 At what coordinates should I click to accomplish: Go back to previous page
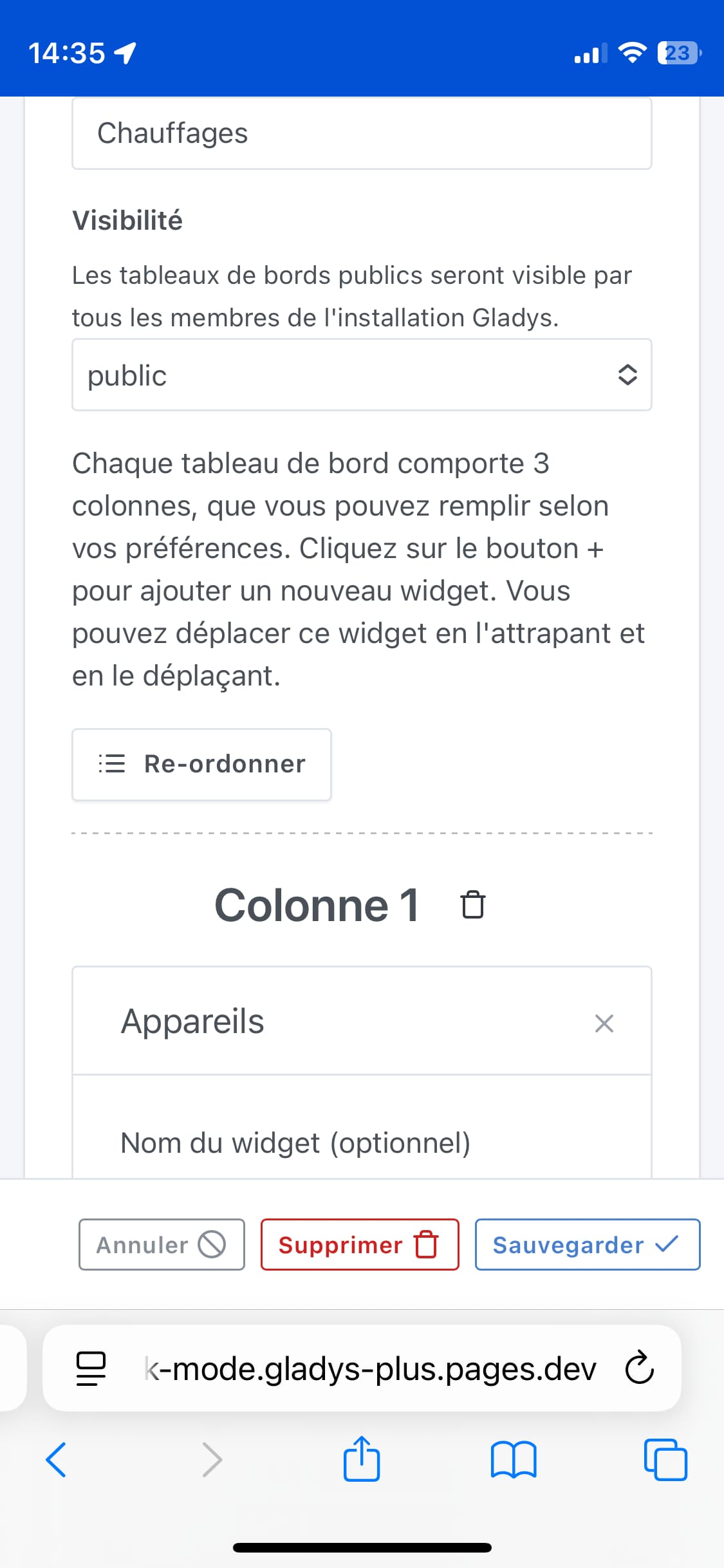point(57,1459)
